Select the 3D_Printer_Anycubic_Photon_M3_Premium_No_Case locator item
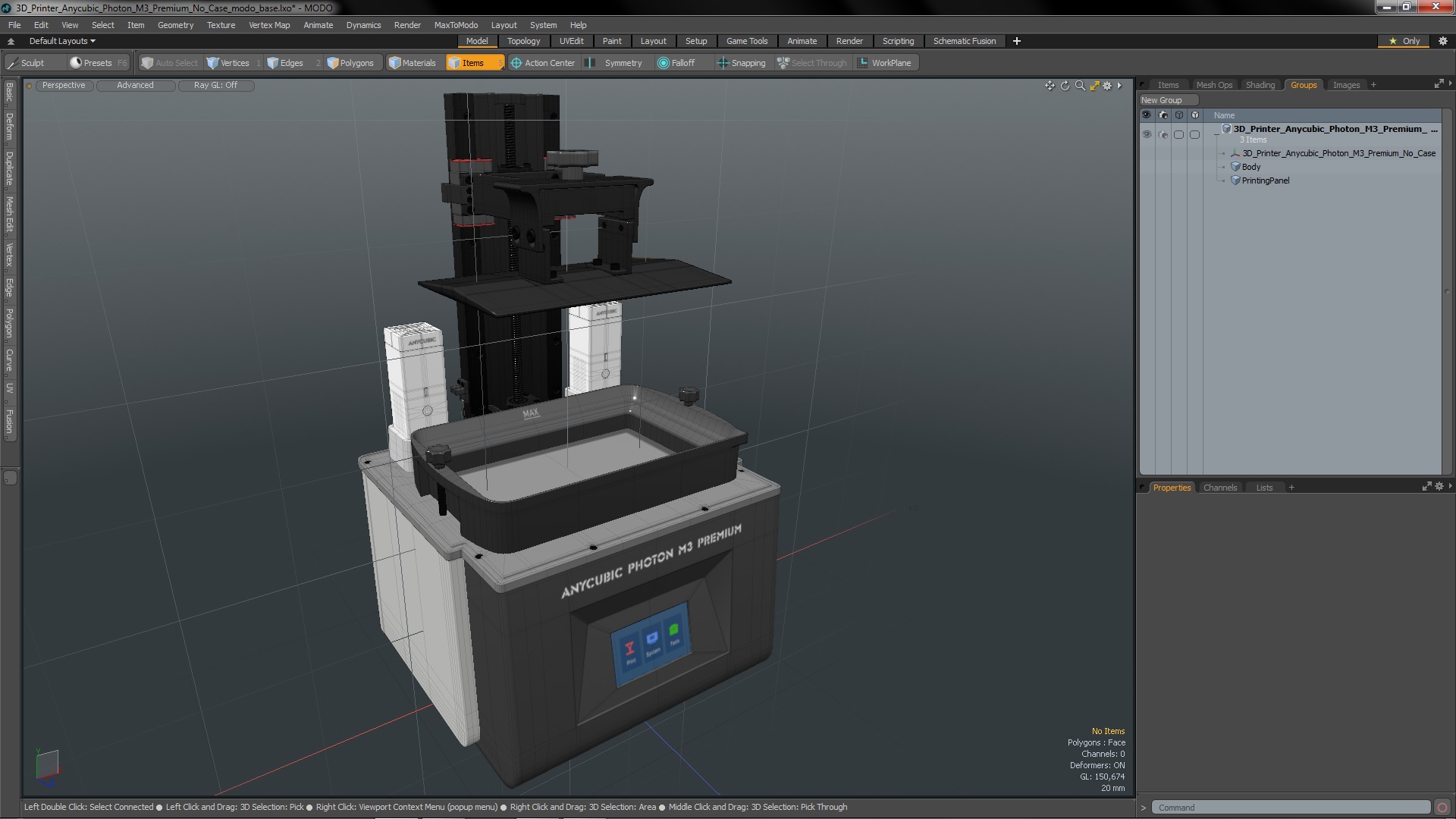 (x=1338, y=153)
